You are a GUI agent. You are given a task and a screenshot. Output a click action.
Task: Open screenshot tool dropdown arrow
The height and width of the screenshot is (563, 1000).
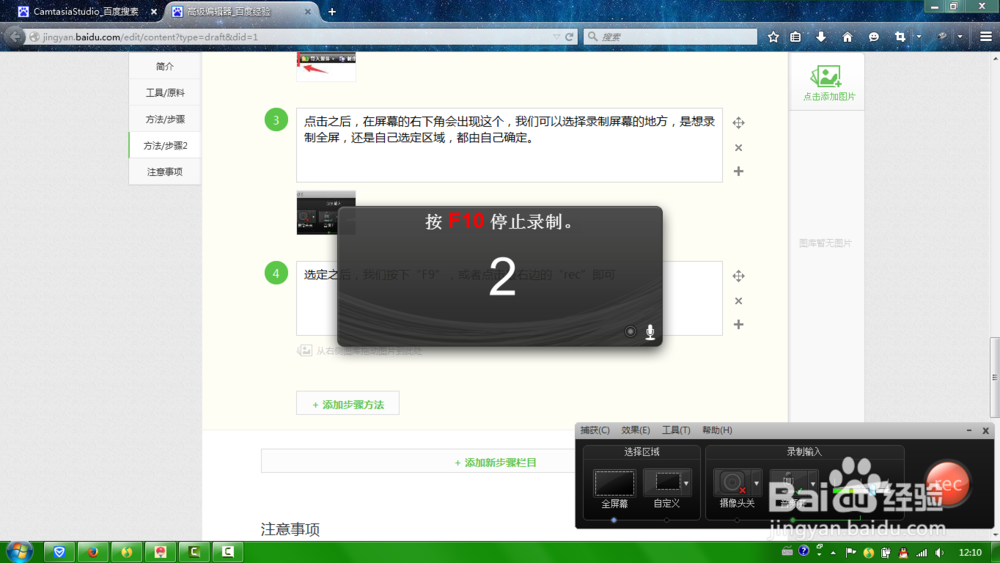(x=918, y=37)
